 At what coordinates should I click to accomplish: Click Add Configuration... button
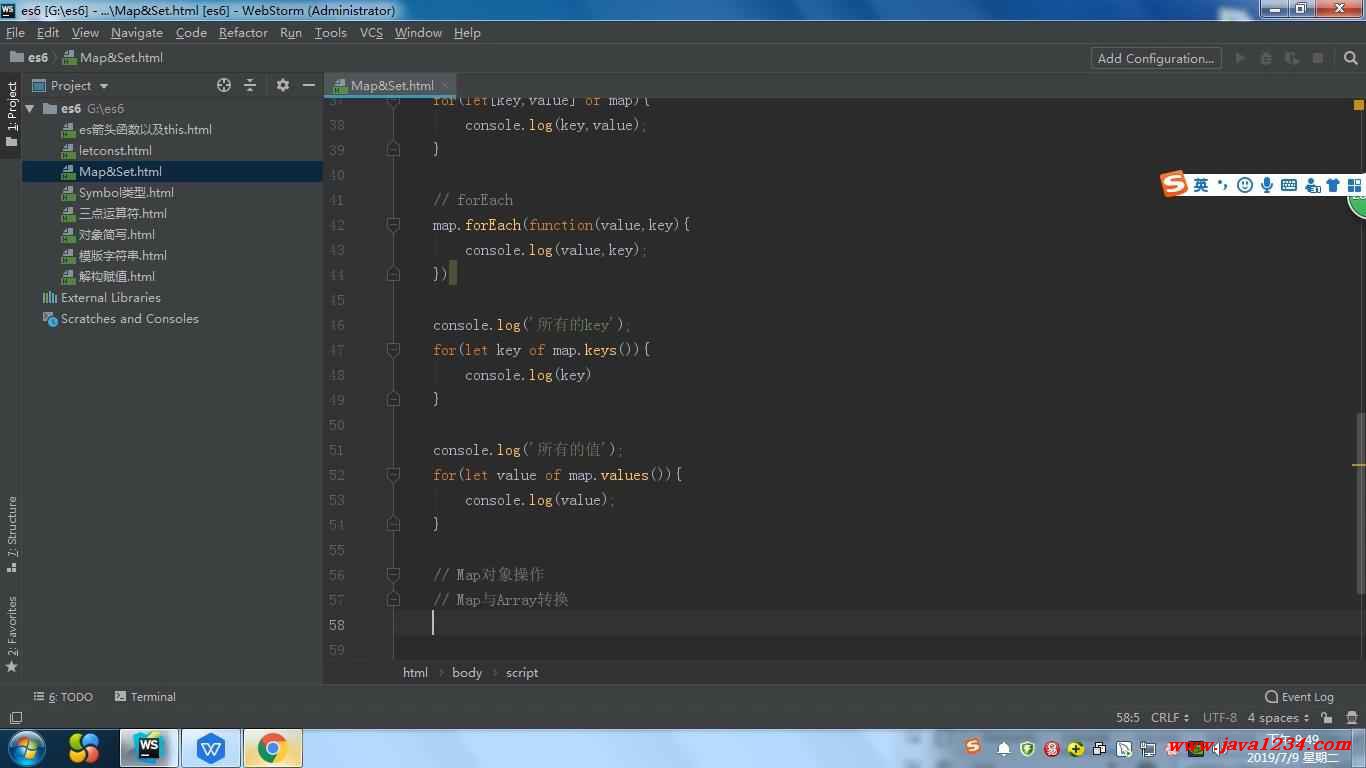1155,58
